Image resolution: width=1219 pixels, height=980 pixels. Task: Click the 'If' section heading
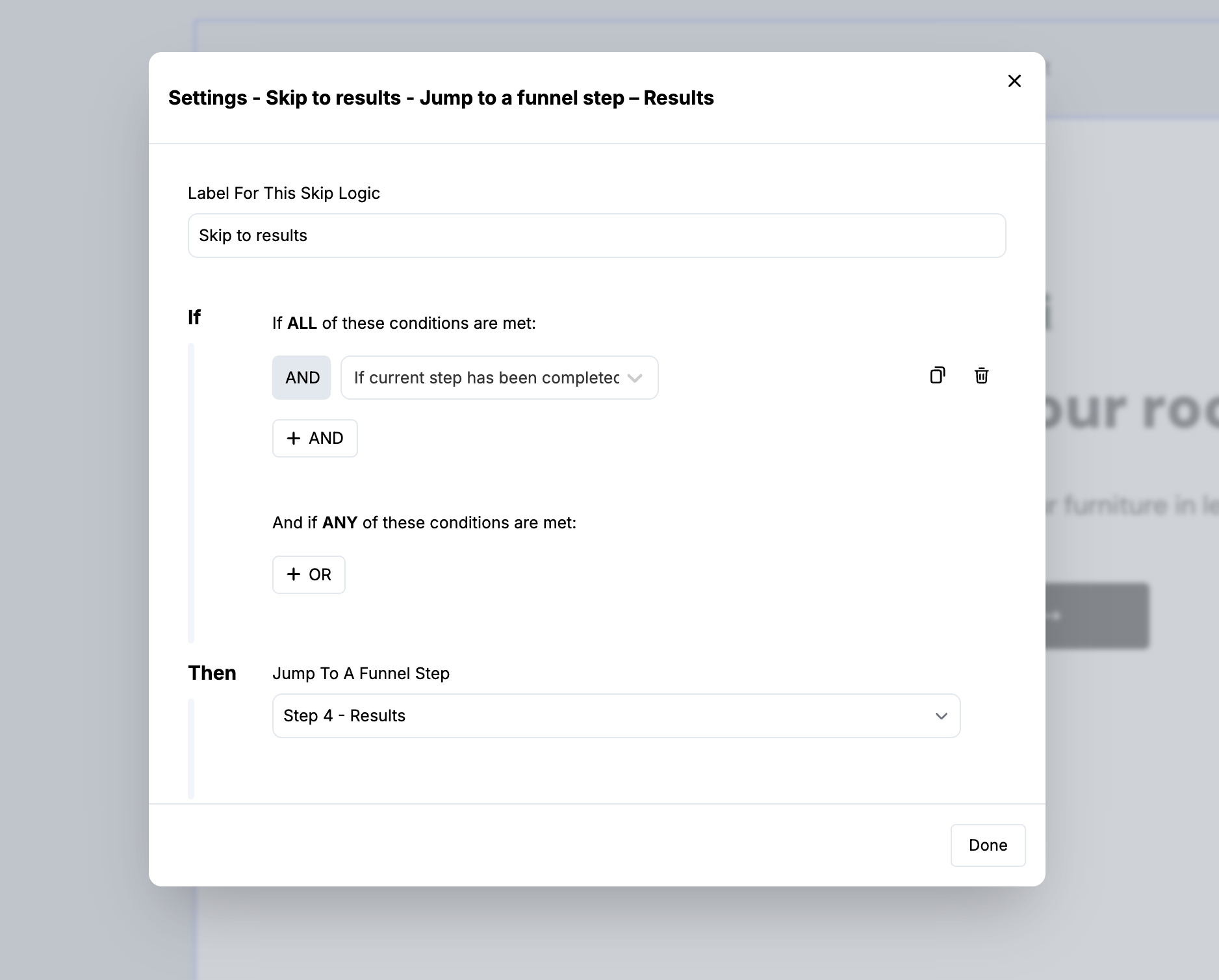tap(194, 317)
